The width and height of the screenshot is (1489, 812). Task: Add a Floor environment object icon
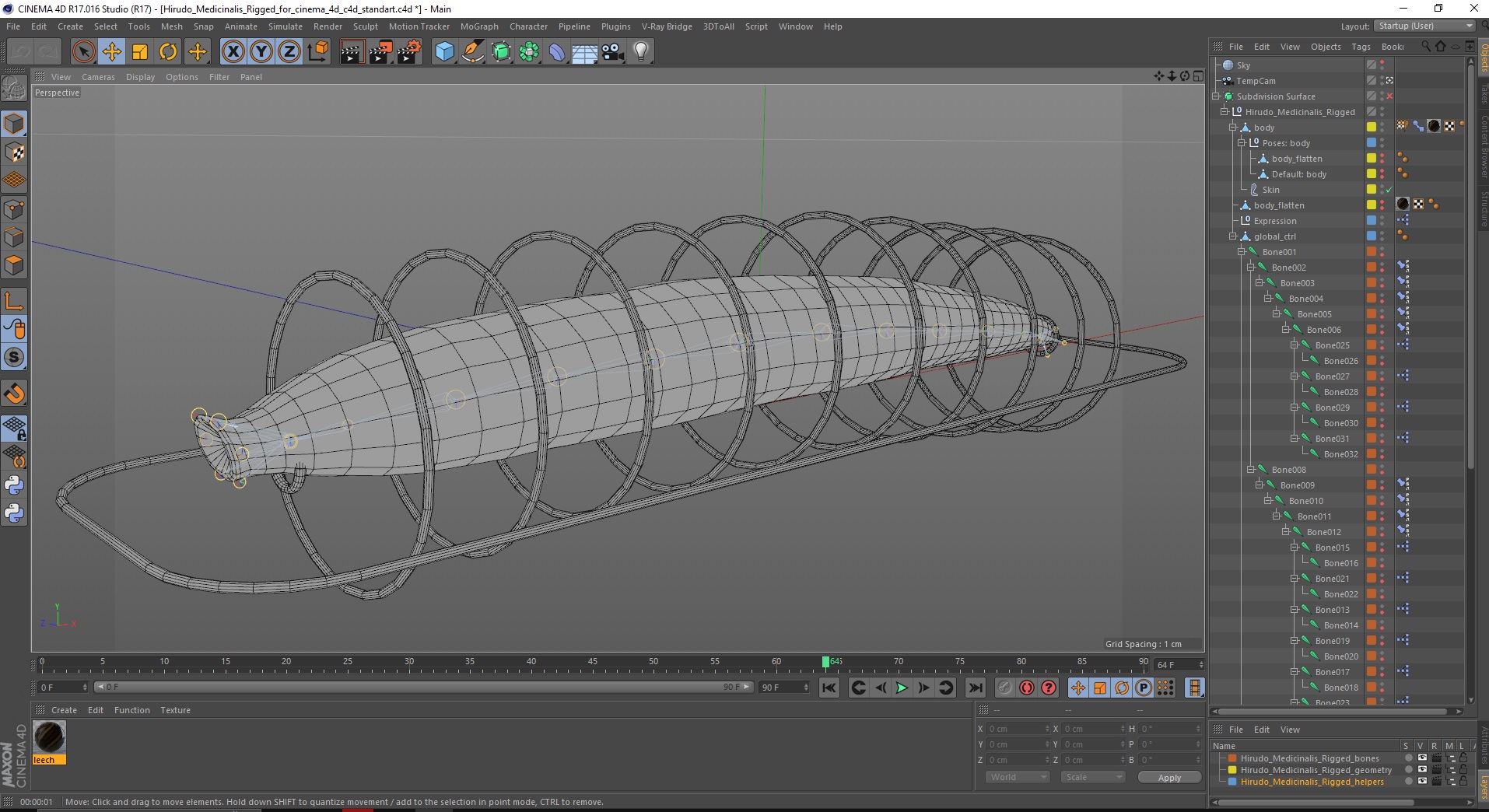click(584, 52)
